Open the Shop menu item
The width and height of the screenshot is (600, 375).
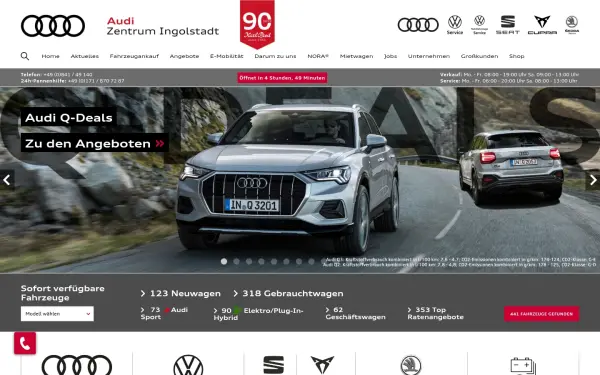(x=517, y=56)
